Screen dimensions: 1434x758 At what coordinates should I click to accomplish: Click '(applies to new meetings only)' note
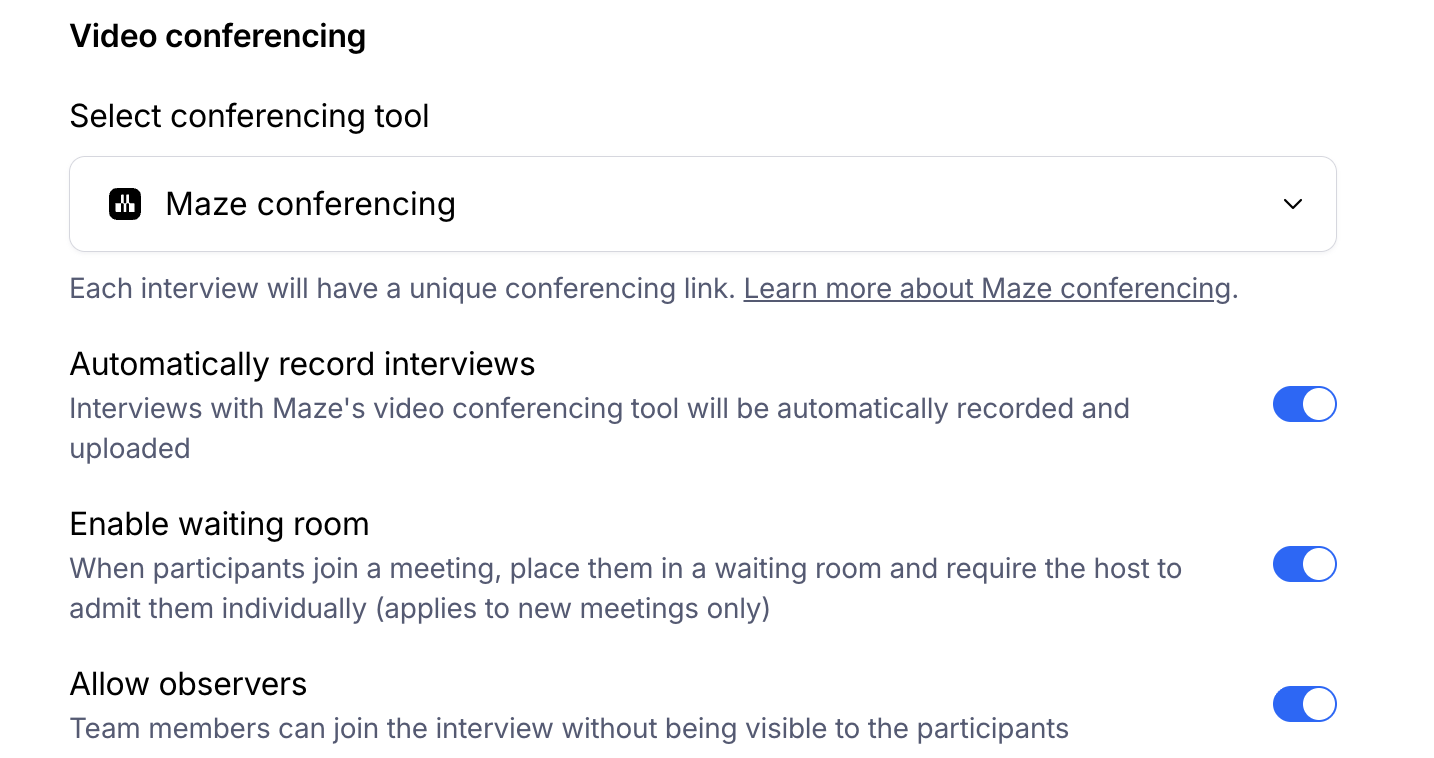coord(573,609)
